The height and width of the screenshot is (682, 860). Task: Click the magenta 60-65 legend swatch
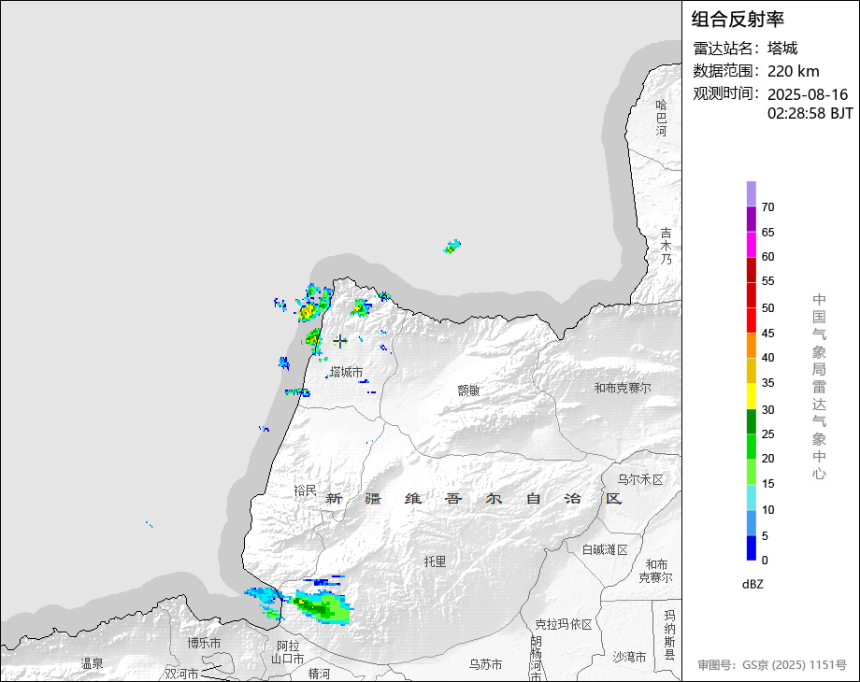click(x=751, y=244)
